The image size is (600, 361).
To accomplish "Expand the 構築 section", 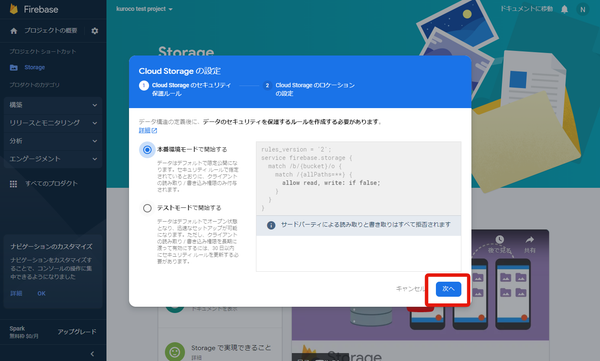I will tap(53, 105).
